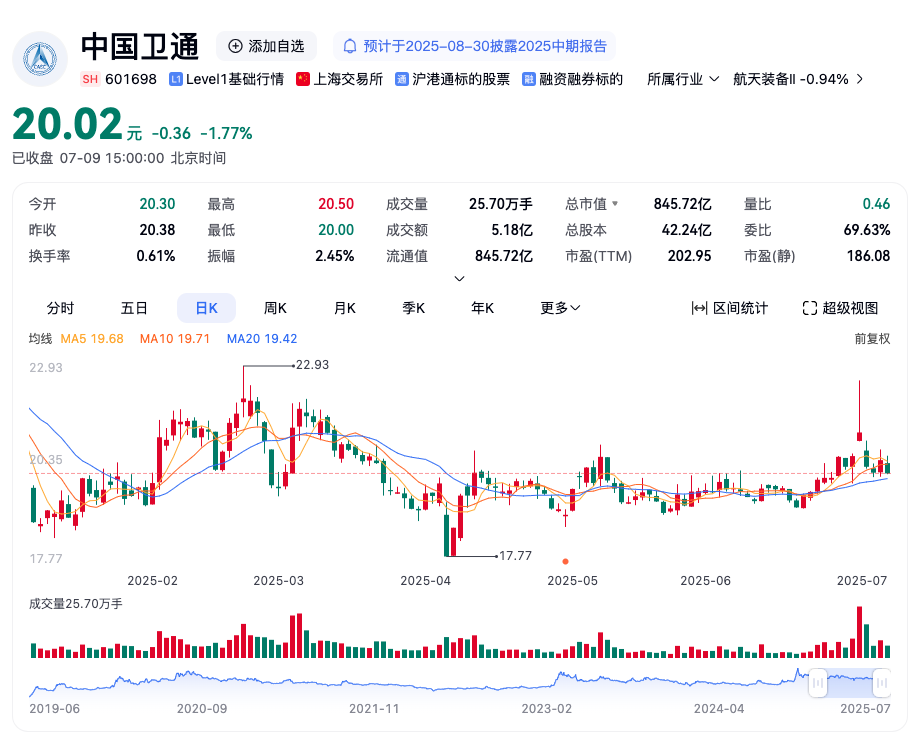Click the 区间统计 range measure icon
This screenshot has width=924, height=745.
tap(699, 308)
